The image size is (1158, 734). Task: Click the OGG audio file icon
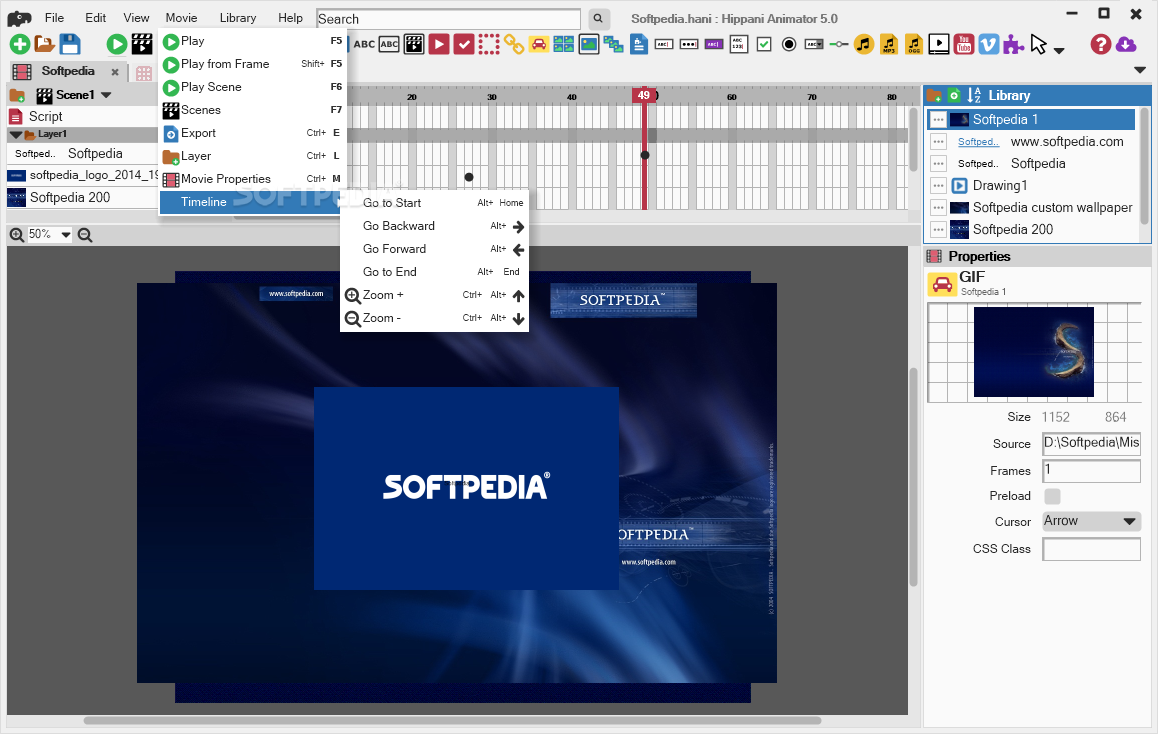(914, 44)
